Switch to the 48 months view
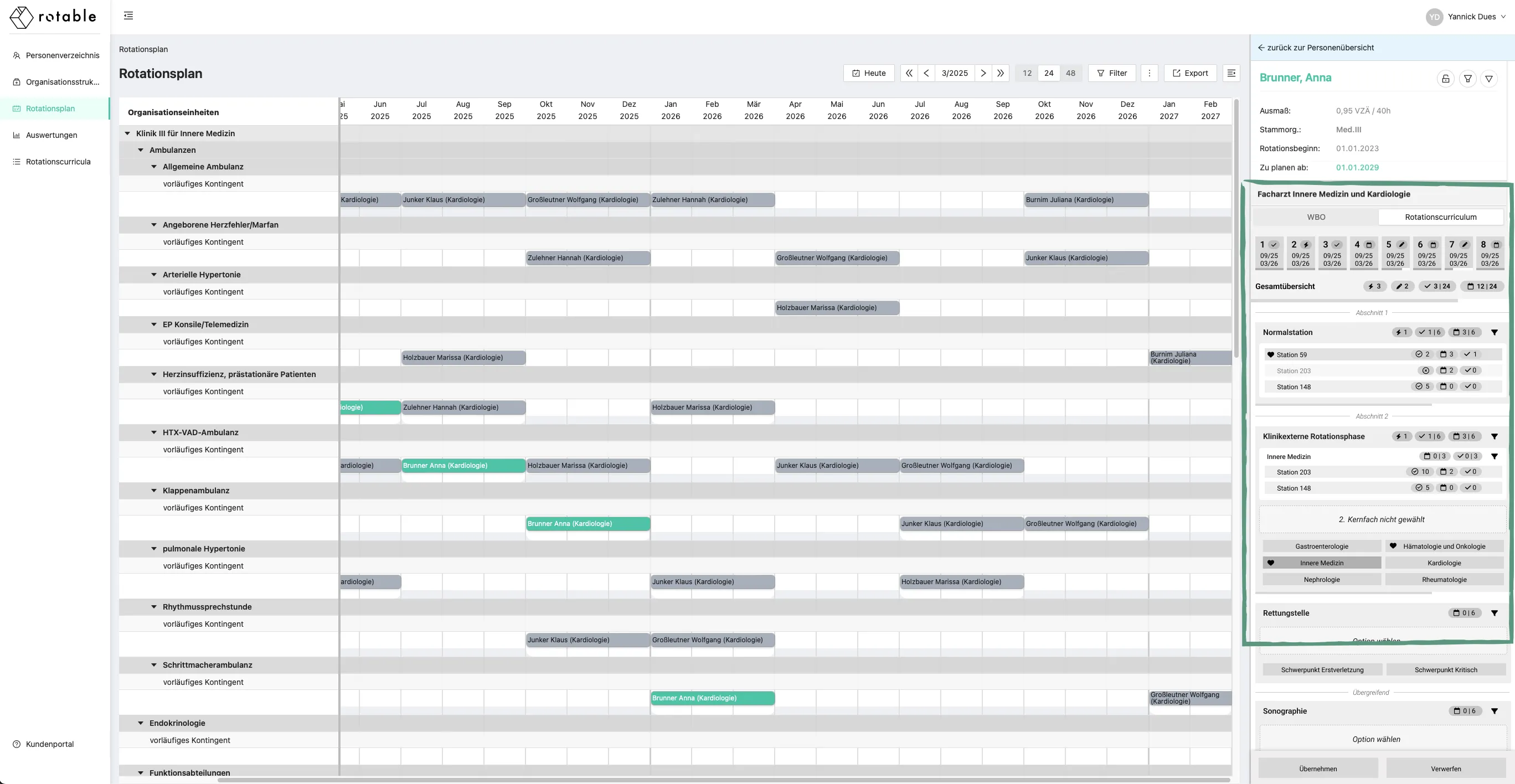Image resolution: width=1515 pixels, height=784 pixels. [1070, 73]
